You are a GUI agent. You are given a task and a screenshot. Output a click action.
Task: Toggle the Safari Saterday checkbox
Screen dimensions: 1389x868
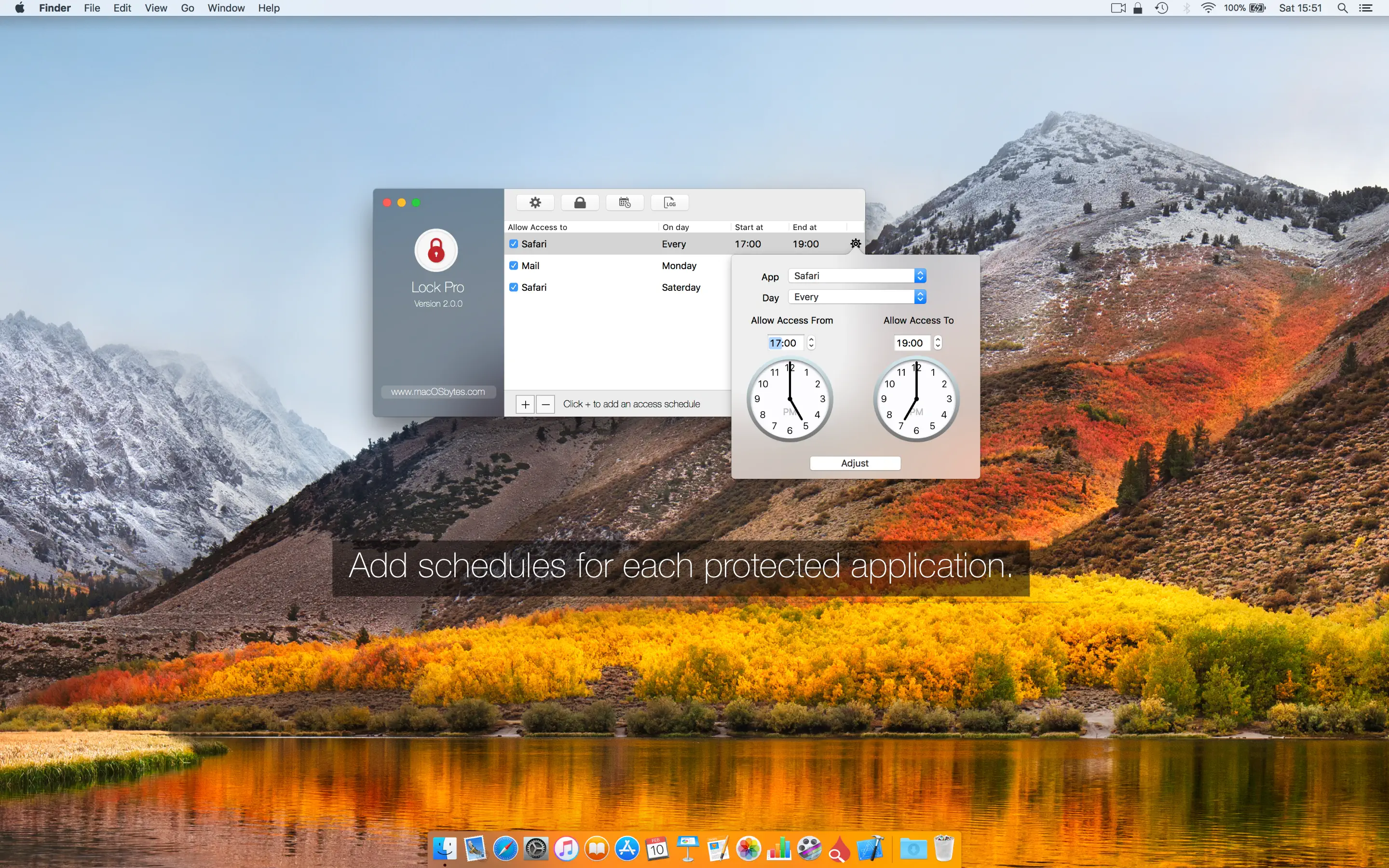[514, 287]
